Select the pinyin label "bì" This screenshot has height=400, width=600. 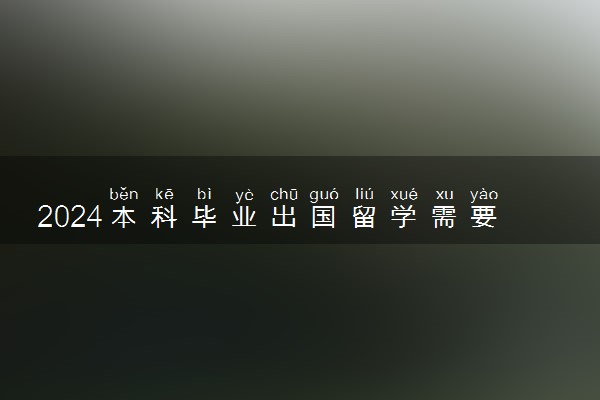(x=204, y=194)
